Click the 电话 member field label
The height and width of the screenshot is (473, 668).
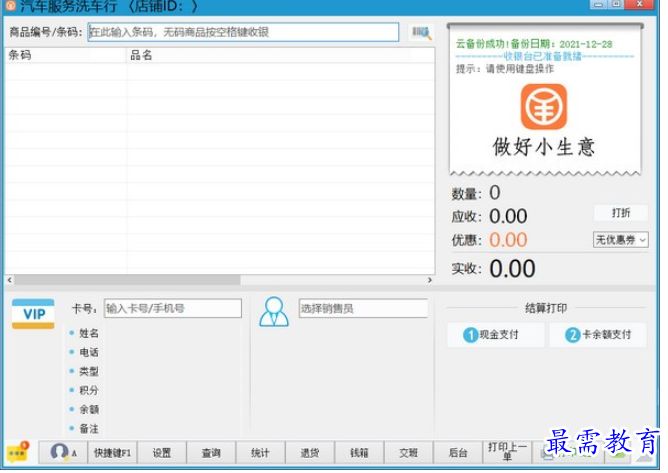[89, 352]
